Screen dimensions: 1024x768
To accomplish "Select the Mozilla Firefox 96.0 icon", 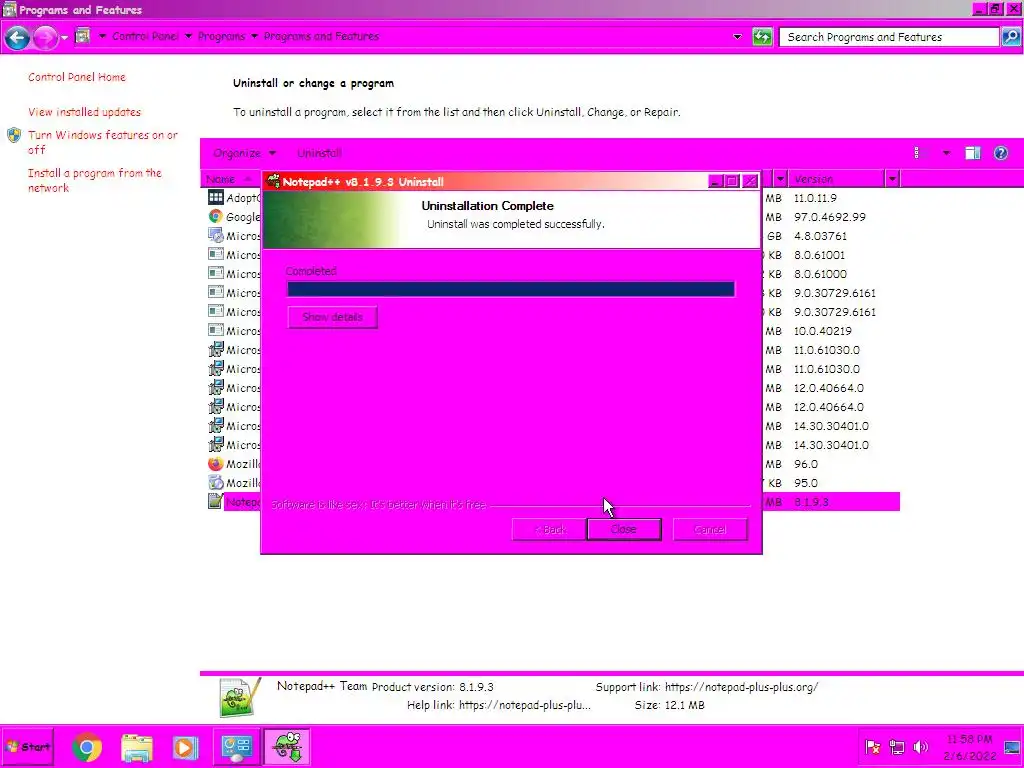I will click(x=216, y=464).
